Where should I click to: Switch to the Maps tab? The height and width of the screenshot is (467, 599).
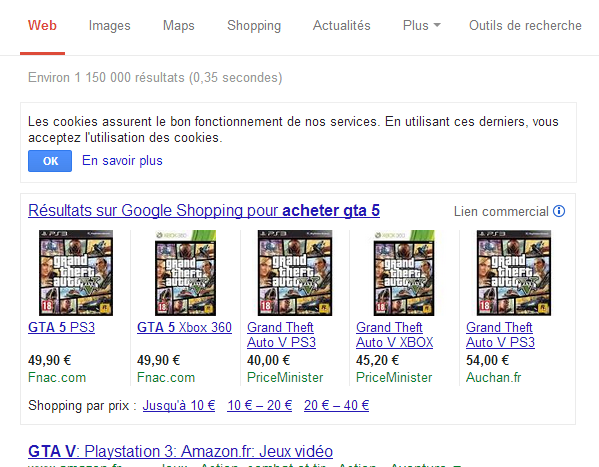tap(178, 26)
